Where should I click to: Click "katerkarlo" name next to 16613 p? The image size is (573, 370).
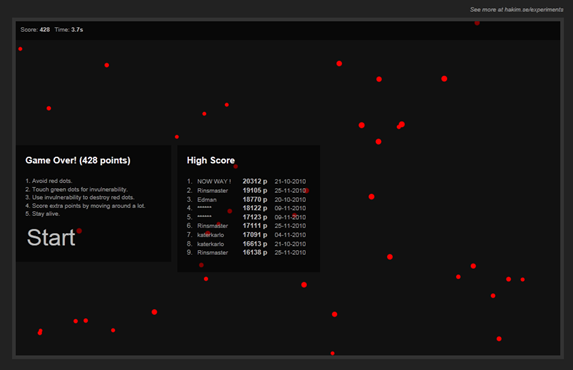[x=210, y=244]
